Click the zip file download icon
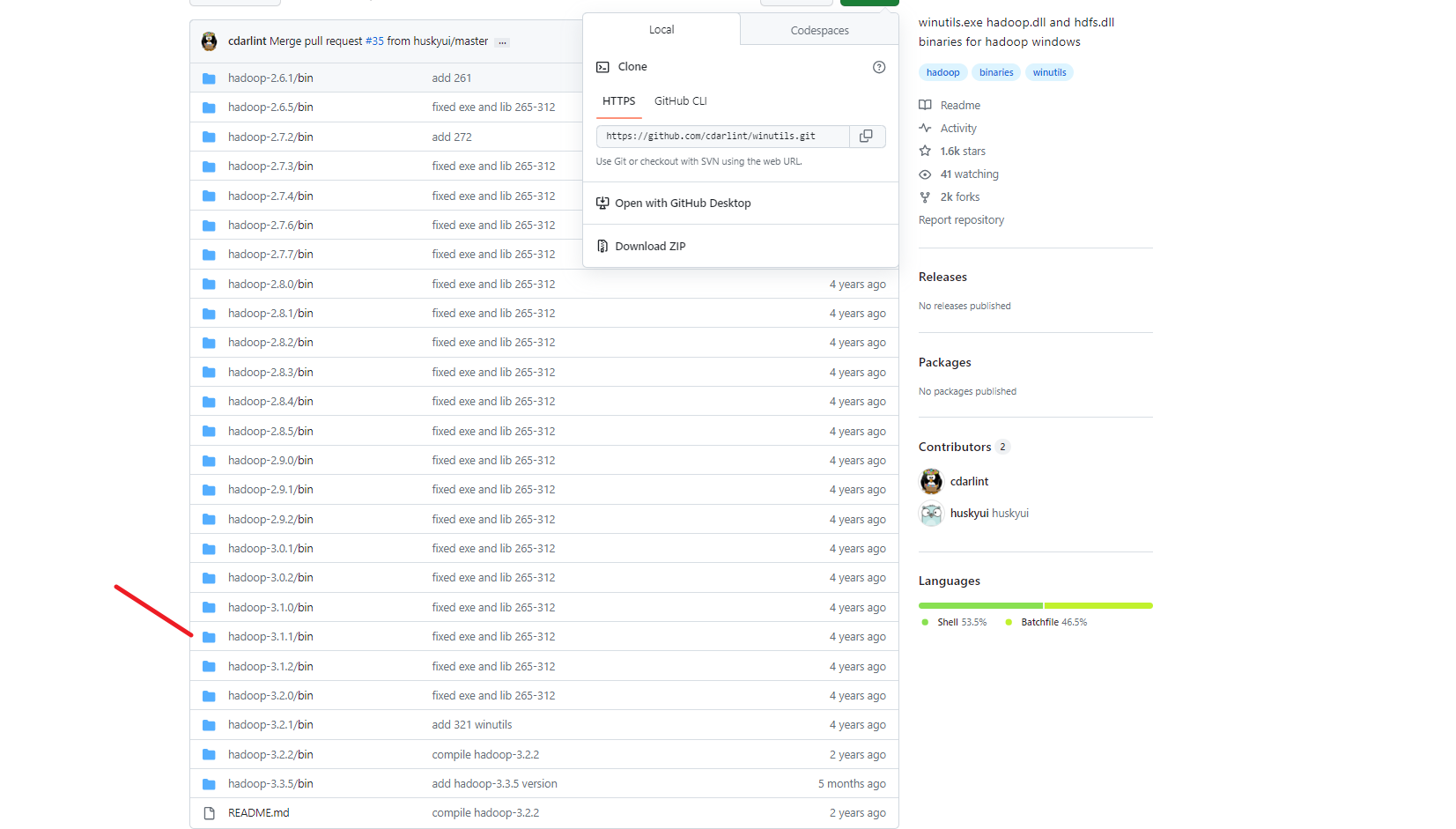 602,247
